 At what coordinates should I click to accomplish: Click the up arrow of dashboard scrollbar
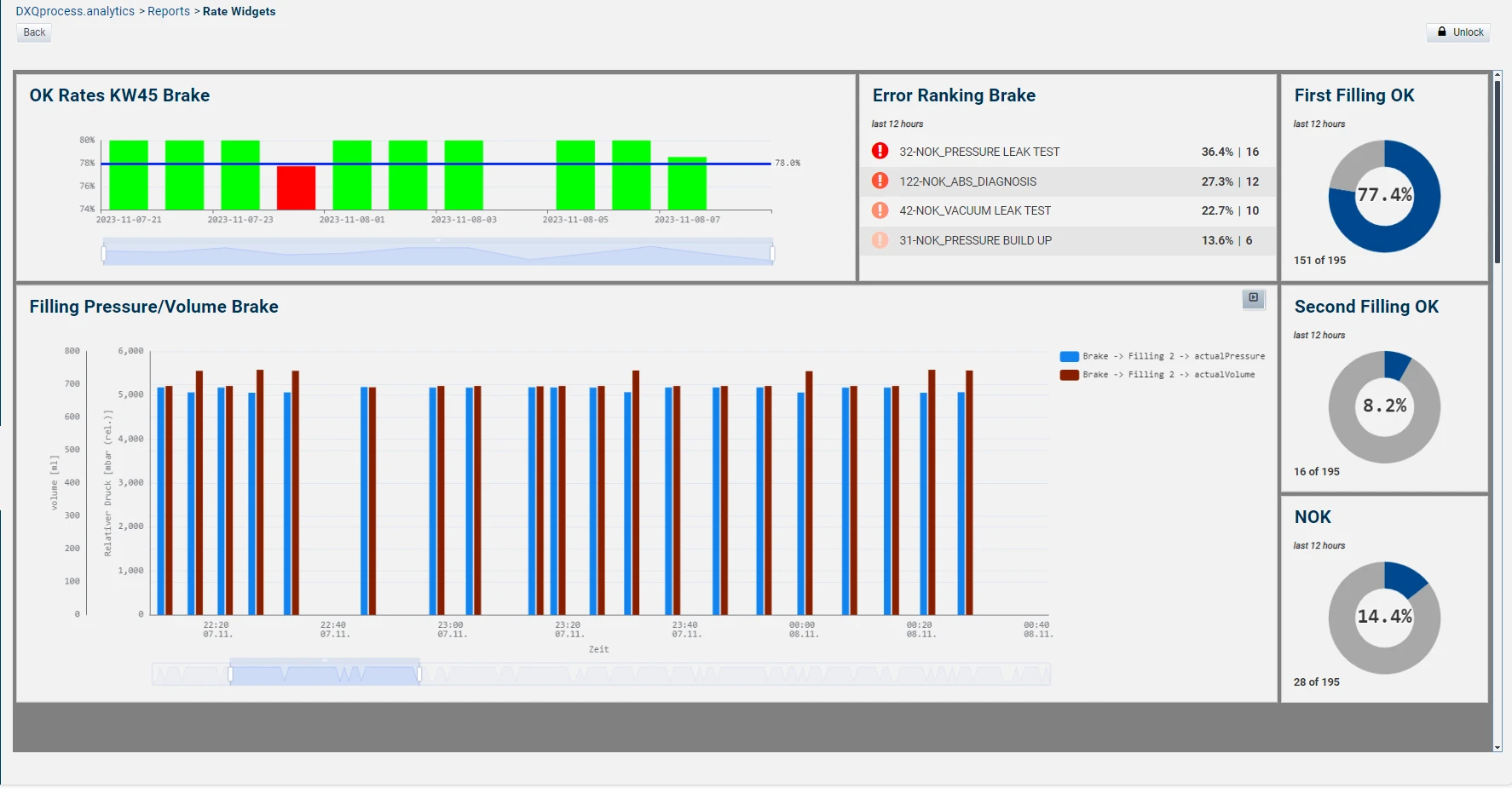point(1498,77)
